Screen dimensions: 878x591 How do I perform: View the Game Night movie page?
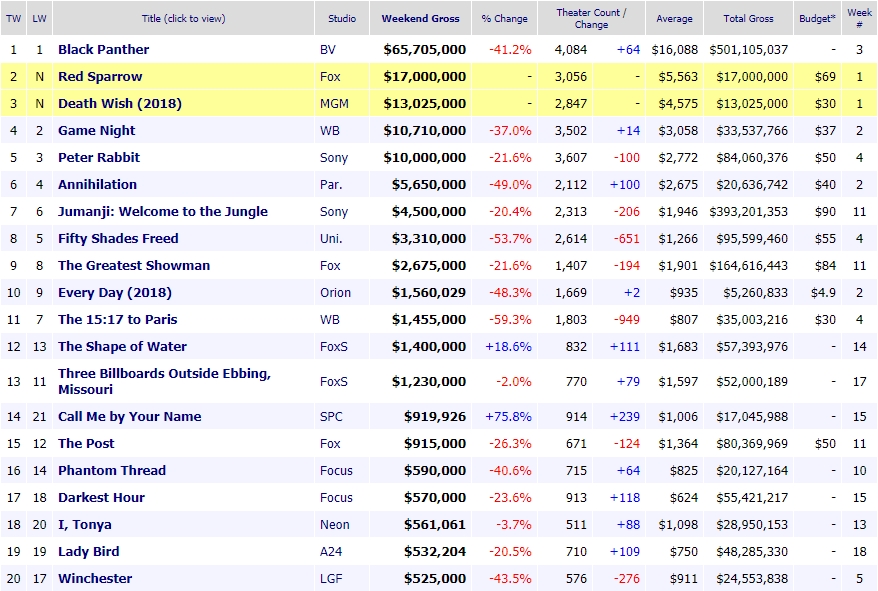click(x=97, y=131)
